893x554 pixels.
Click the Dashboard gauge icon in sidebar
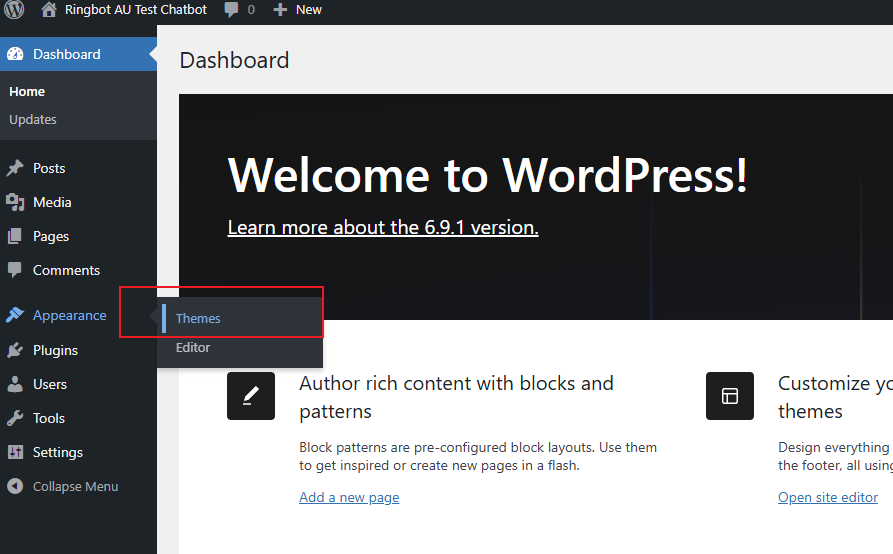pyautogui.click(x=15, y=54)
